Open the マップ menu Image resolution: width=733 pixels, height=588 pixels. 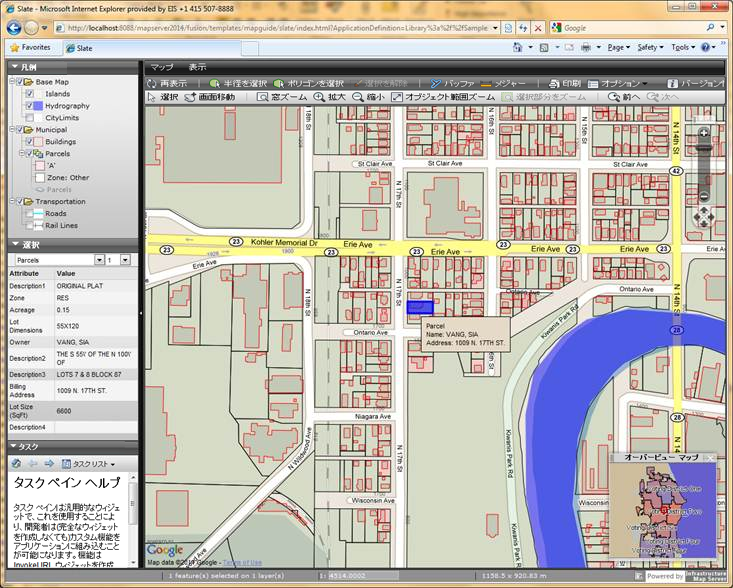click(x=162, y=67)
